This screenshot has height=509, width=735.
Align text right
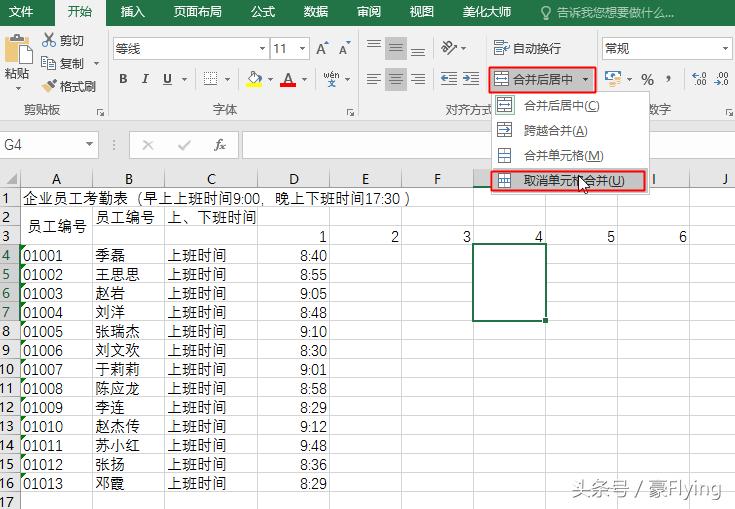coord(418,79)
